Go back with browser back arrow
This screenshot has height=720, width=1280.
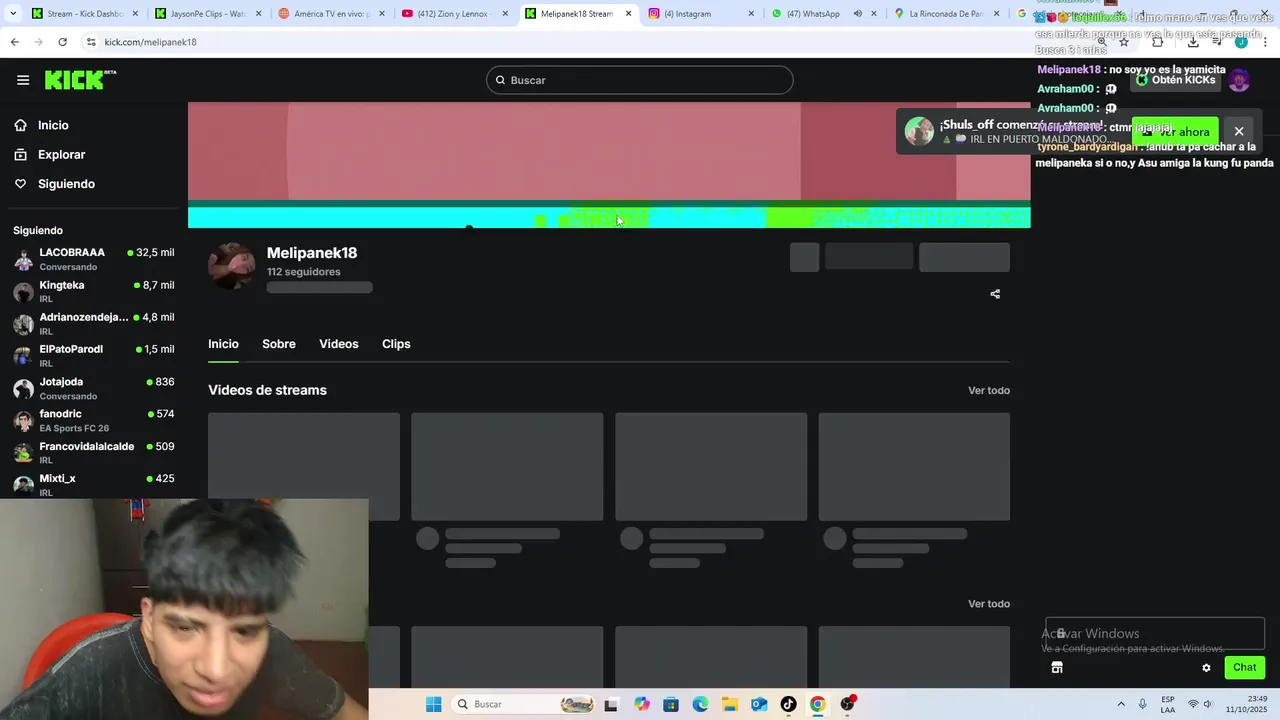14,42
